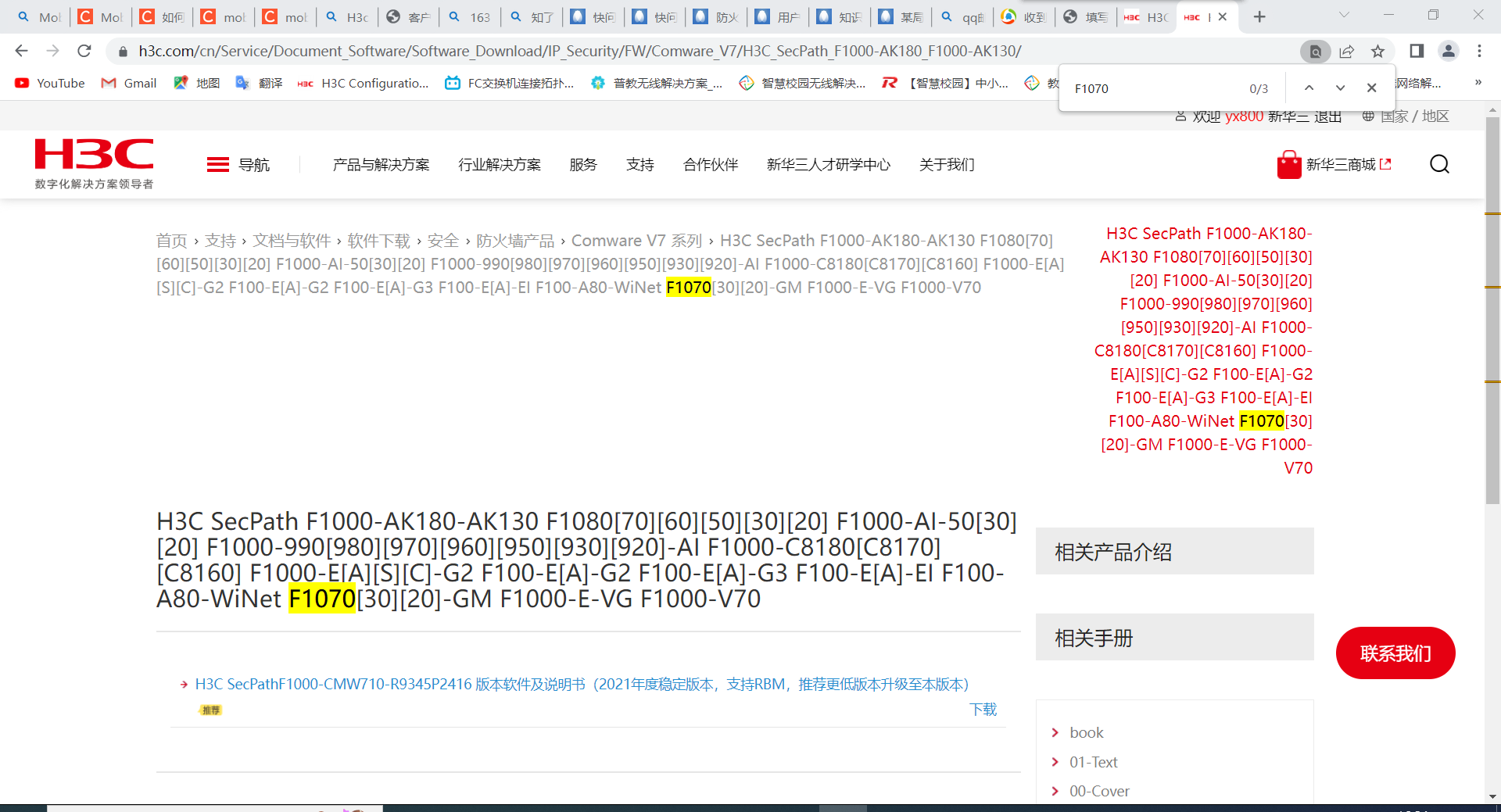Screen dimensions: 1501x812
Task: Open the 智慧校园无线解决 bookmark
Action: click(x=802, y=83)
